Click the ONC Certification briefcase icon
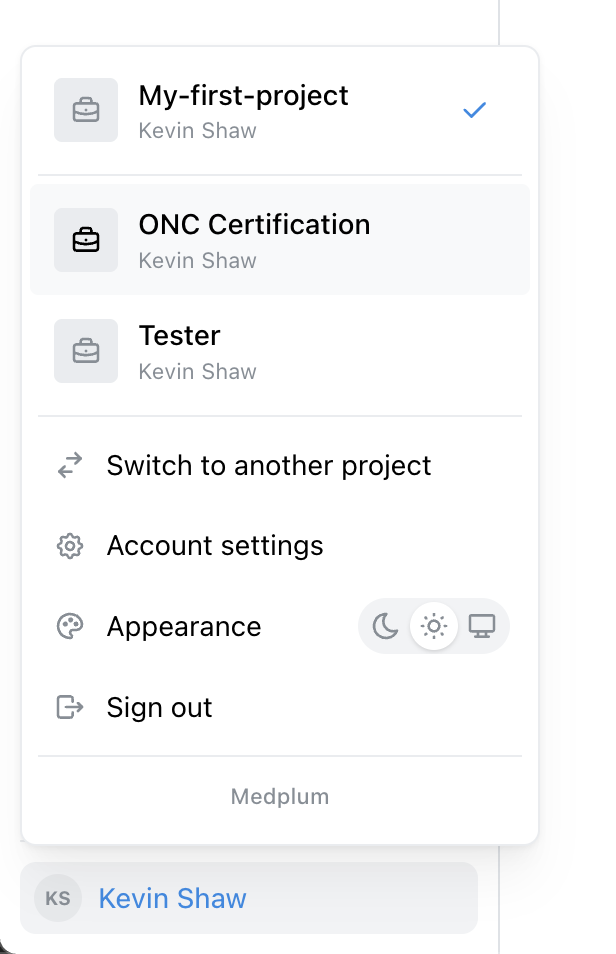Screen dimensions: 616x954 point(86,240)
